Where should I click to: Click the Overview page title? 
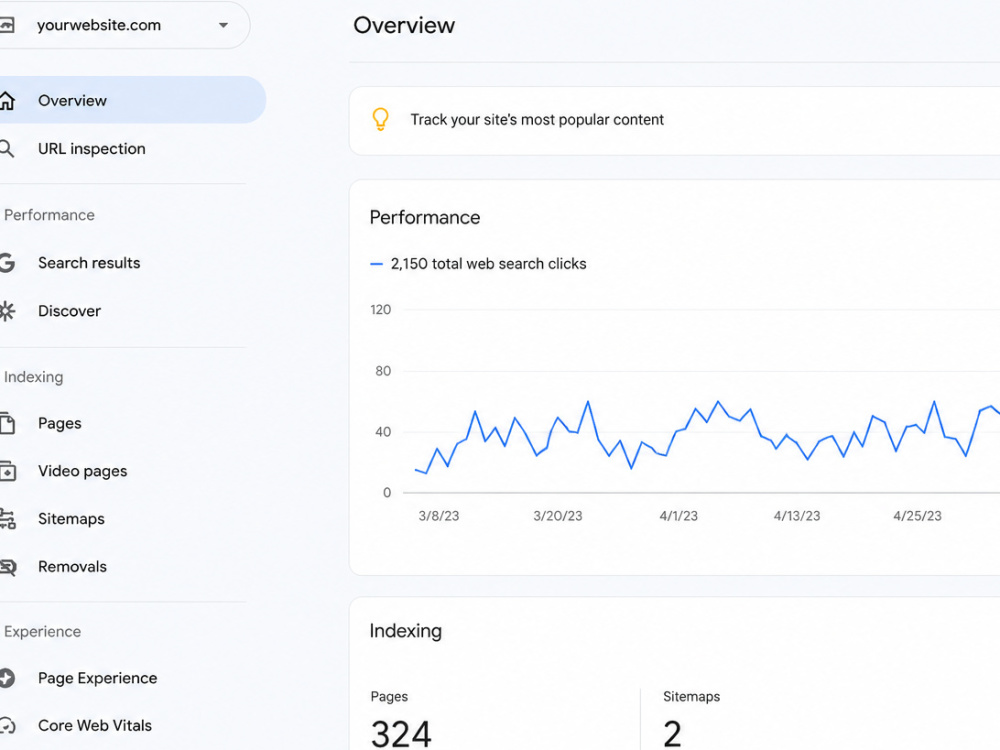404,26
